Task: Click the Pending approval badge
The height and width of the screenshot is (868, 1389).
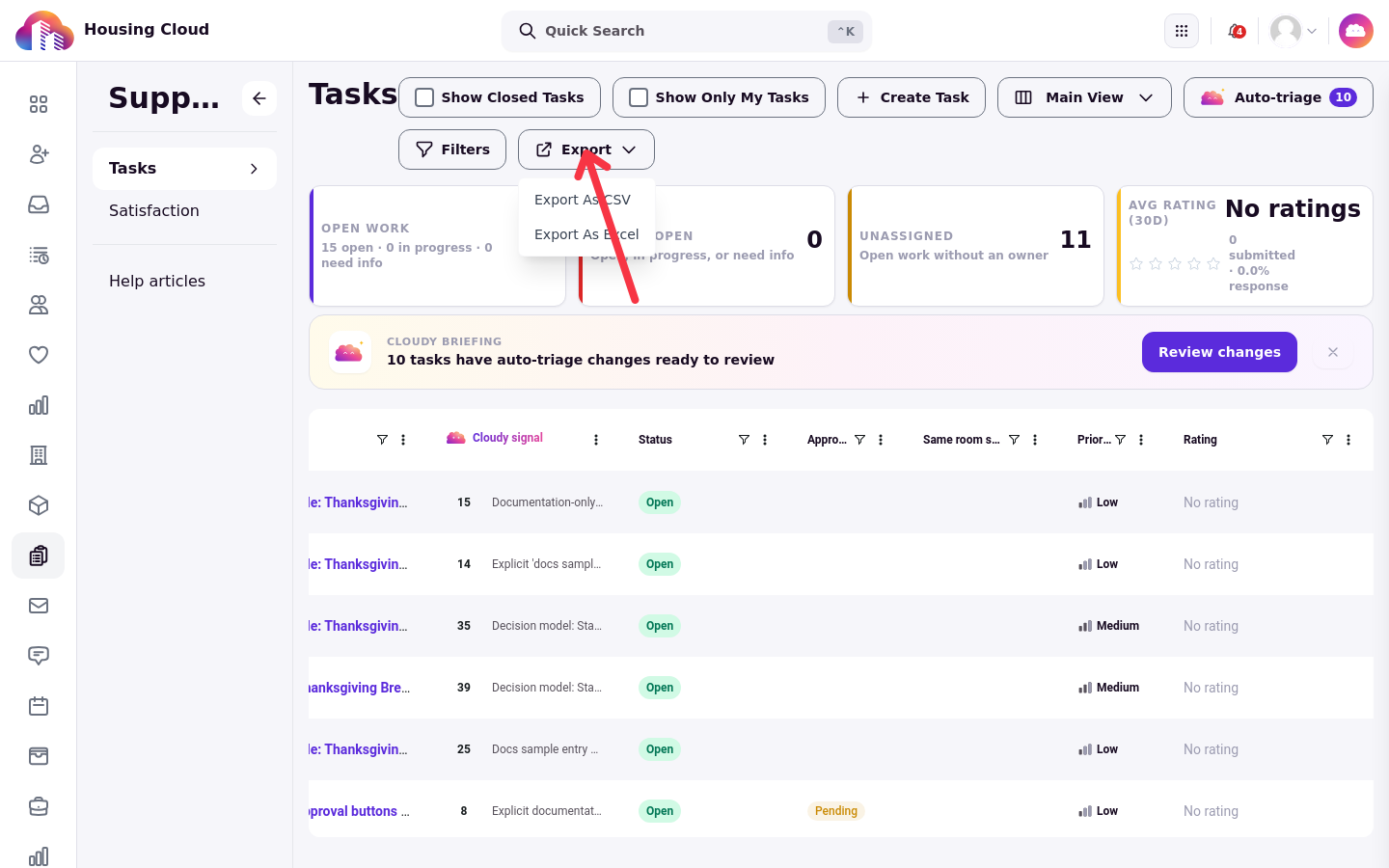Action: tap(836, 811)
